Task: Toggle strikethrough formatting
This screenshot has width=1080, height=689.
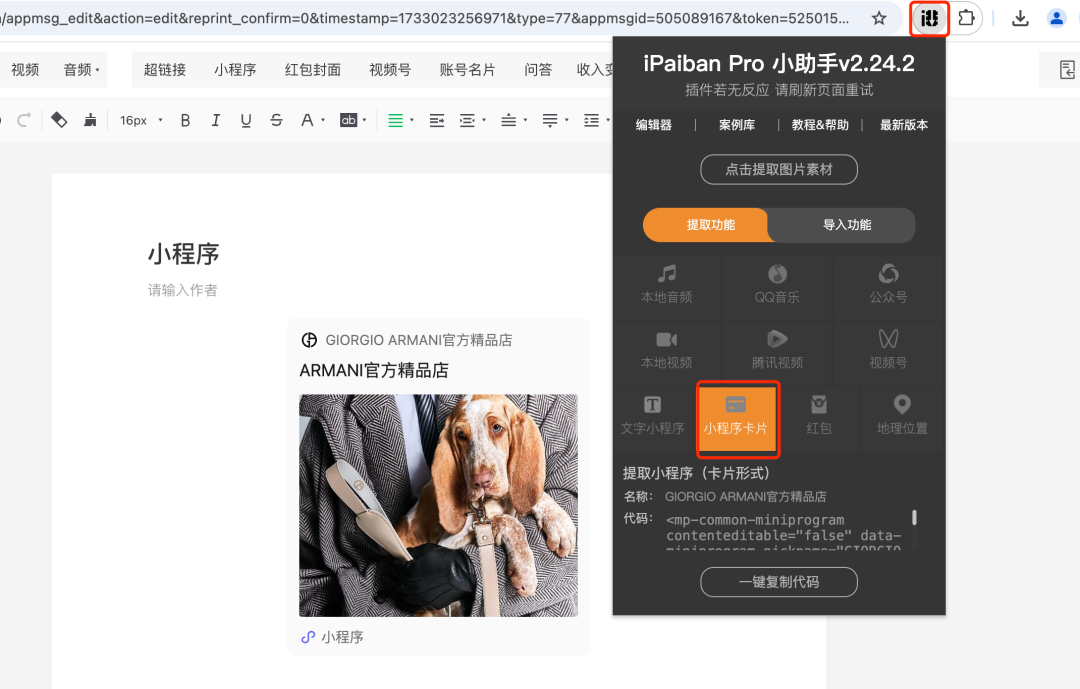Action: pos(276,121)
